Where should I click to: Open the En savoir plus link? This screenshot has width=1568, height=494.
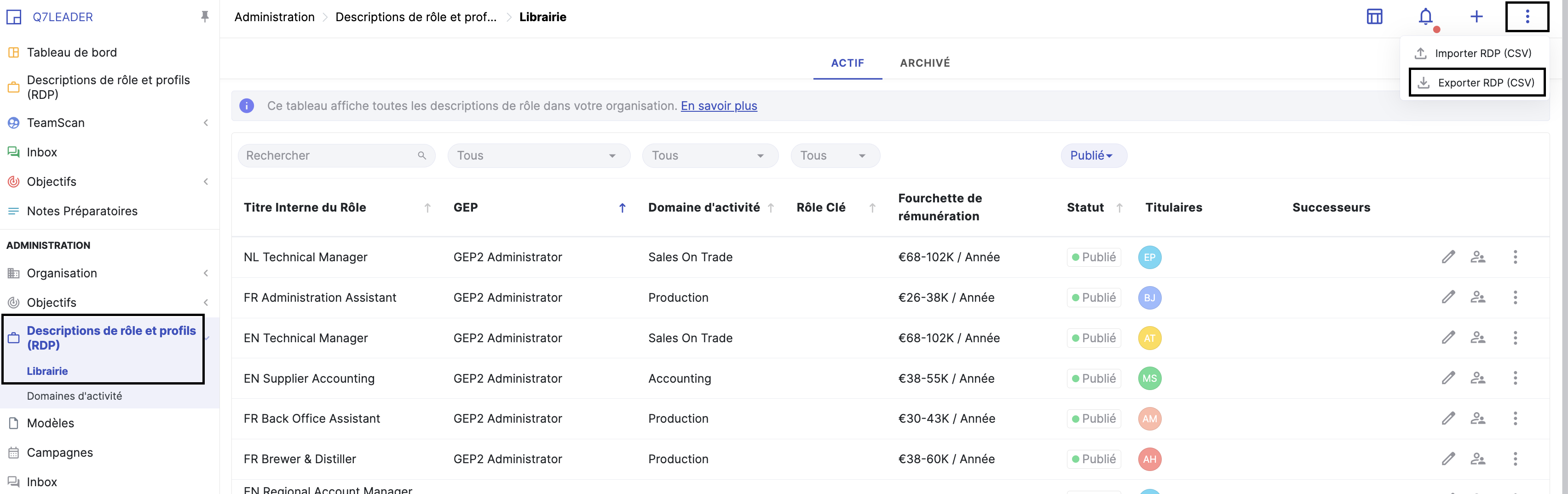coord(718,106)
